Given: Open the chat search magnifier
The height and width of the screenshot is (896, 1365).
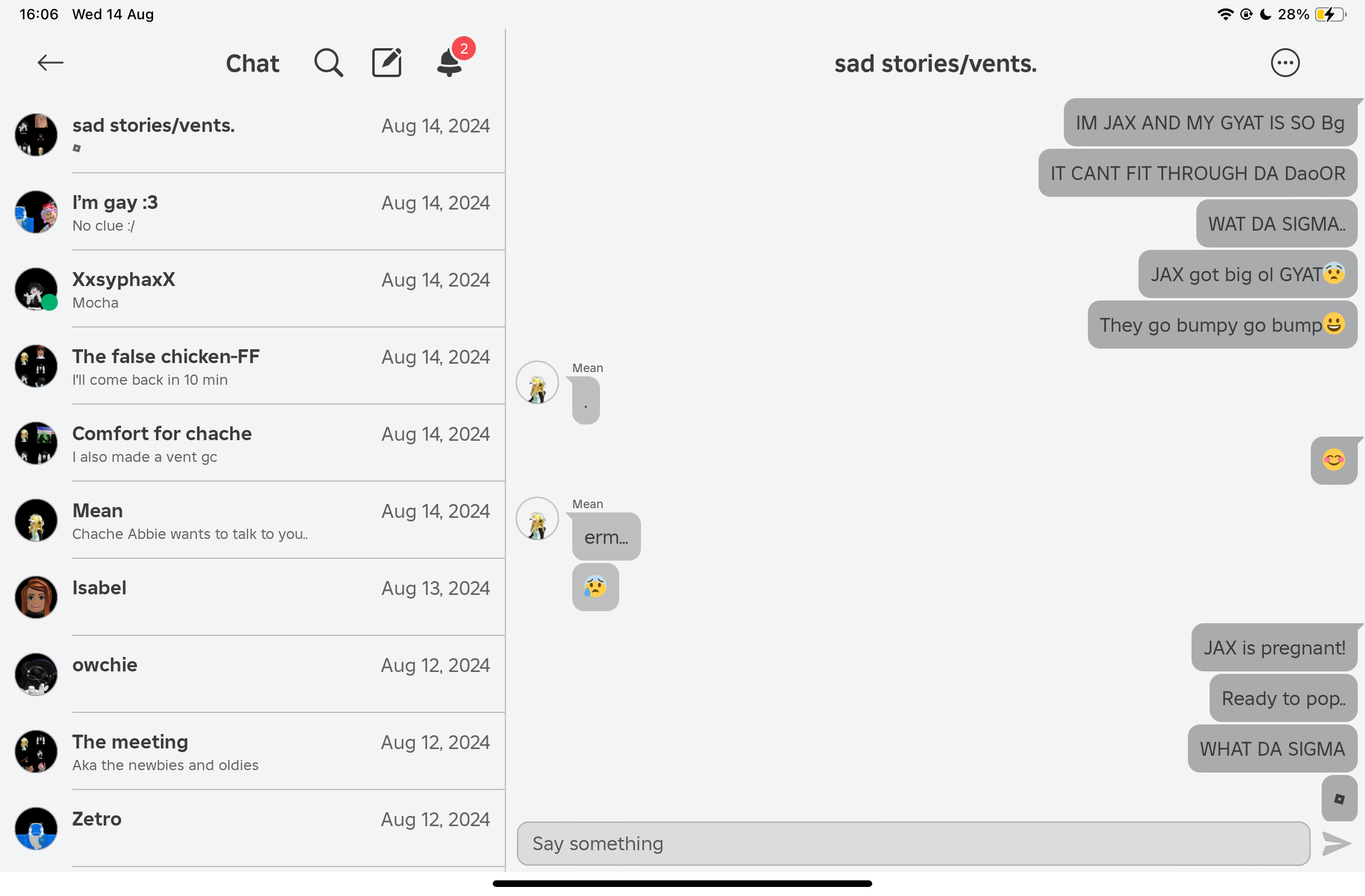Looking at the screenshot, I should (328, 63).
